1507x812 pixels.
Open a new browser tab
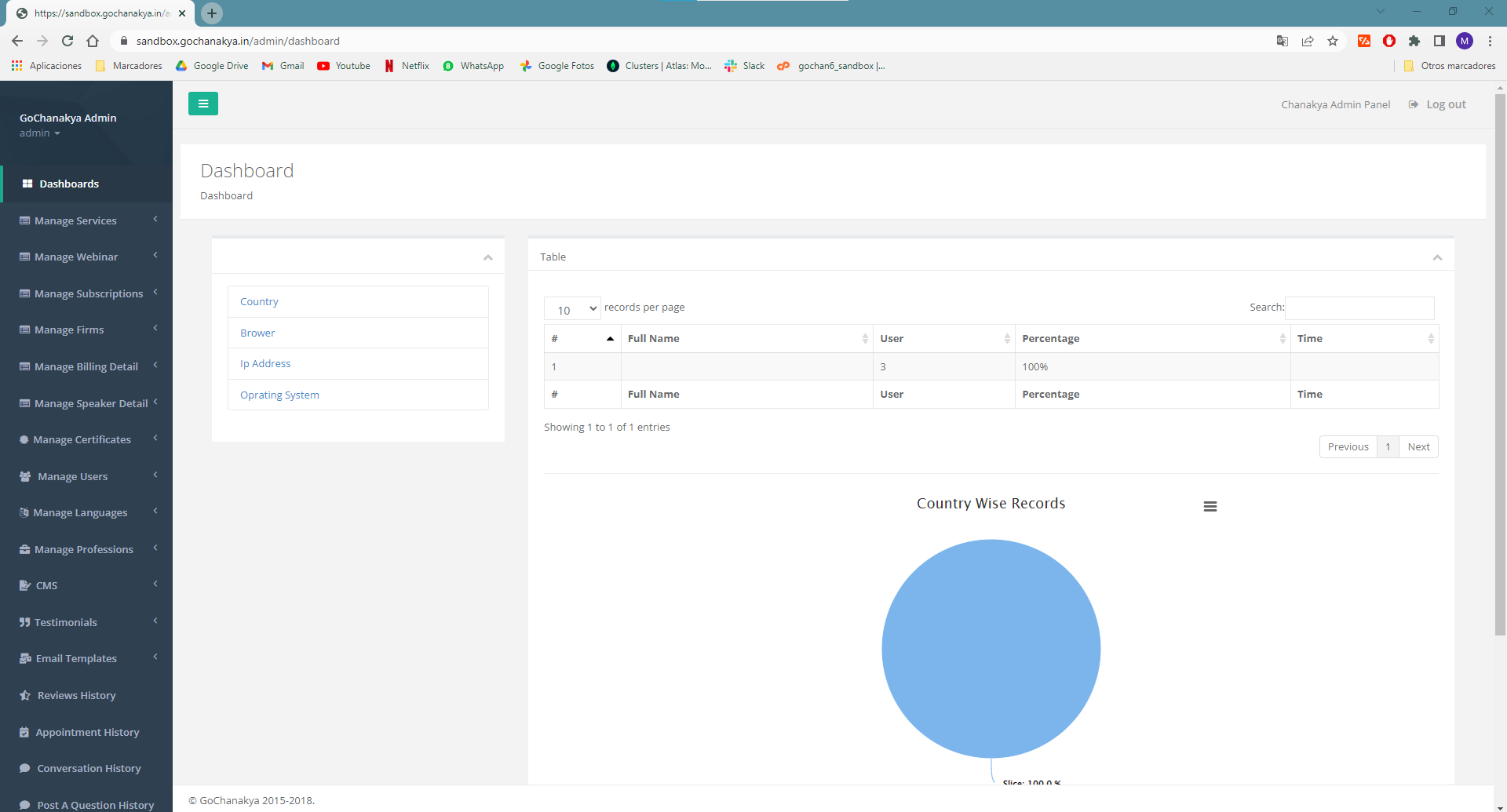click(212, 13)
